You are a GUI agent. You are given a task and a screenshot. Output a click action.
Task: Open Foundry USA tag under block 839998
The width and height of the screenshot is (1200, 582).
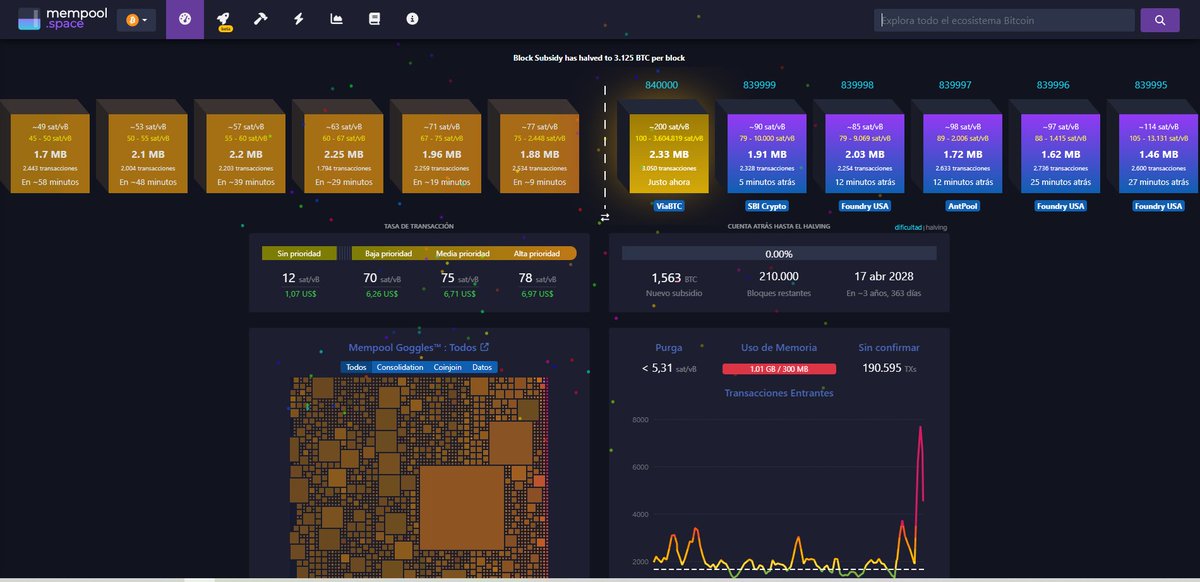[865, 206]
